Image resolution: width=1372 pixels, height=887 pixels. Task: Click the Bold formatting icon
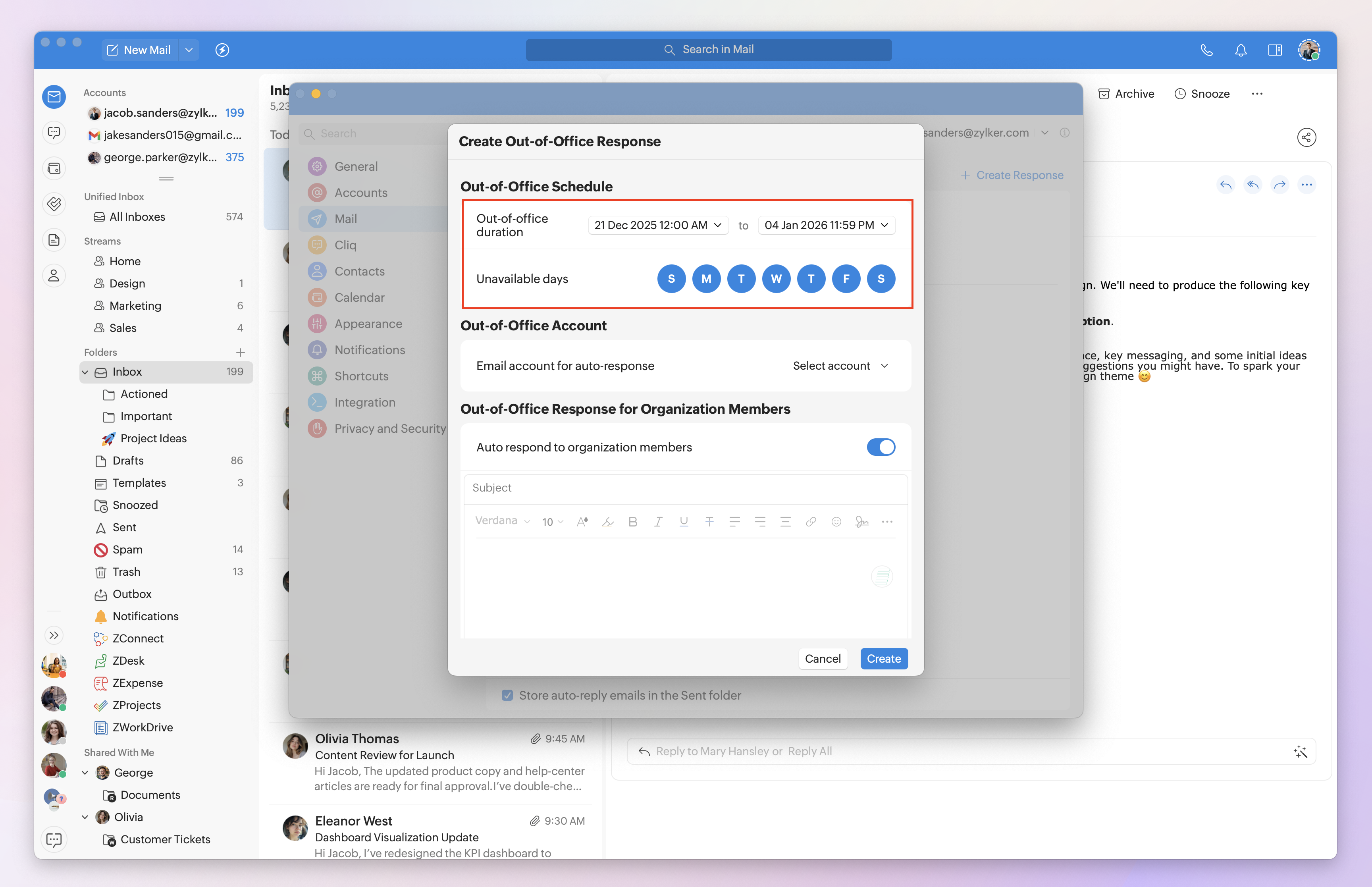tap(633, 522)
